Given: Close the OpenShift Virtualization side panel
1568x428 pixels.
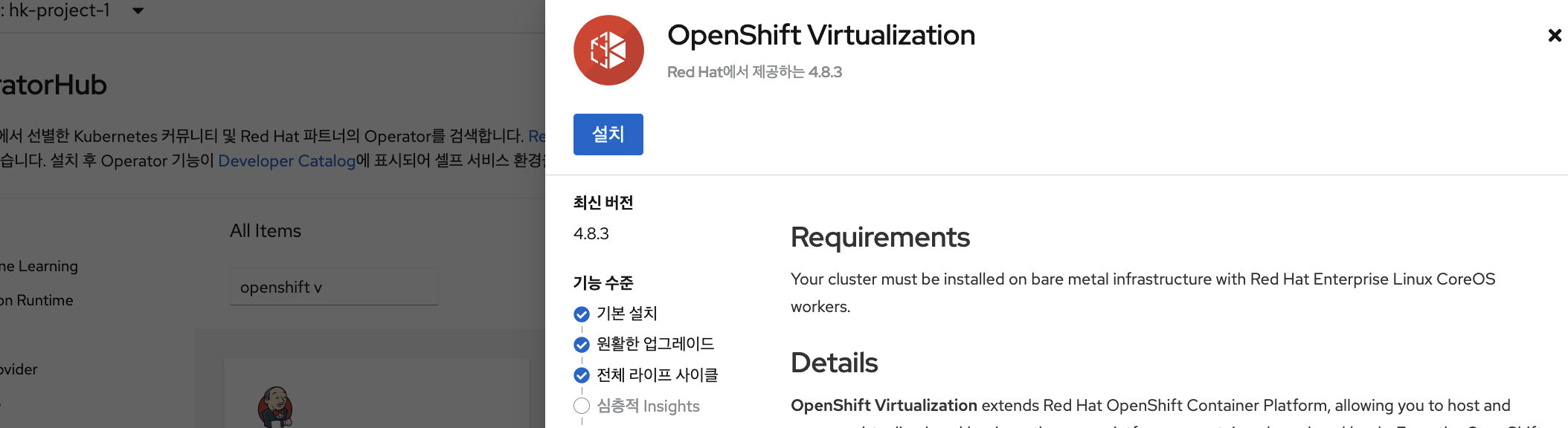Looking at the screenshot, I should [x=1554, y=35].
